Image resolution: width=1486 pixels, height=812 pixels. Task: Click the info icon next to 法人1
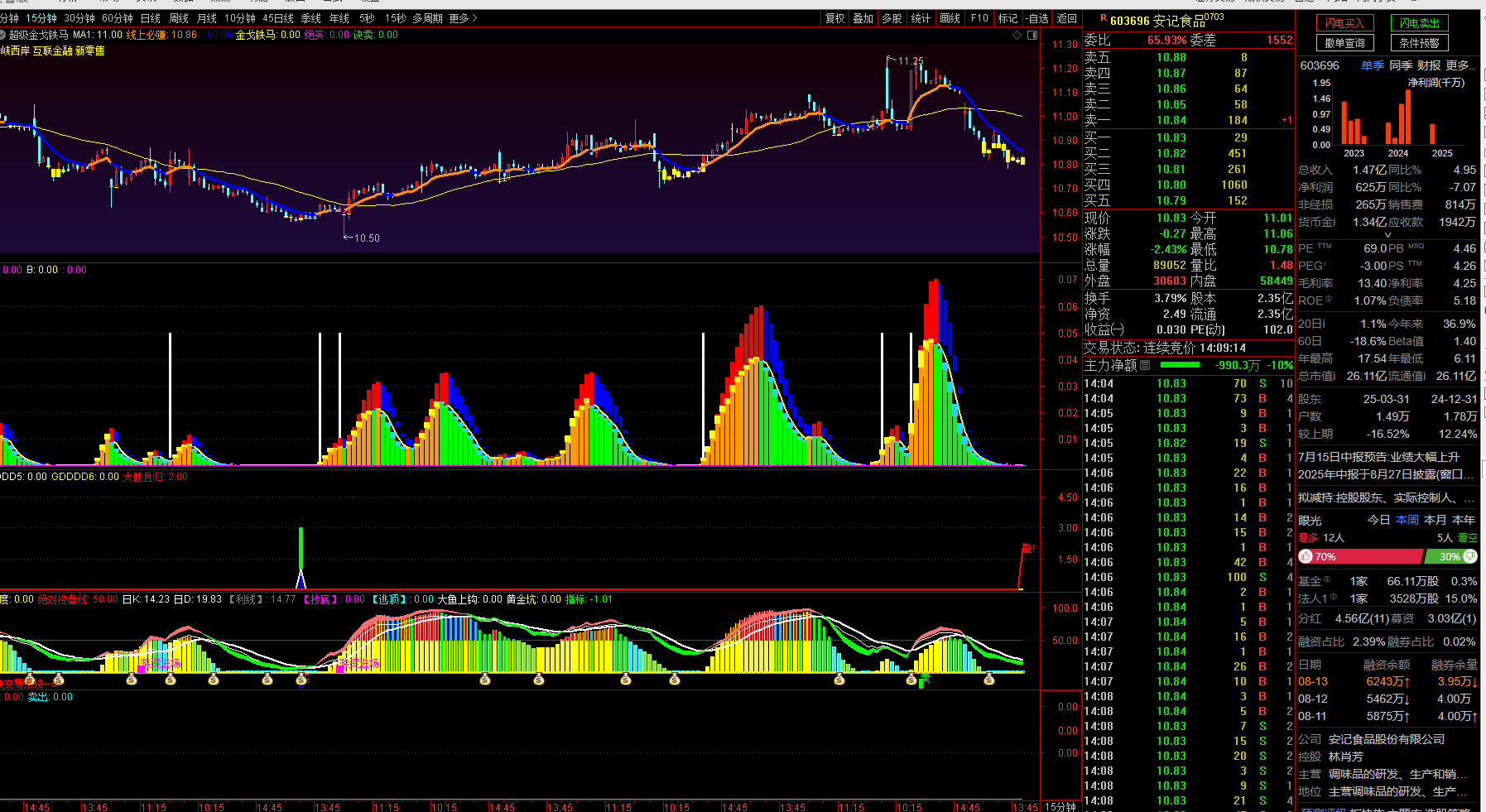(1332, 598)
